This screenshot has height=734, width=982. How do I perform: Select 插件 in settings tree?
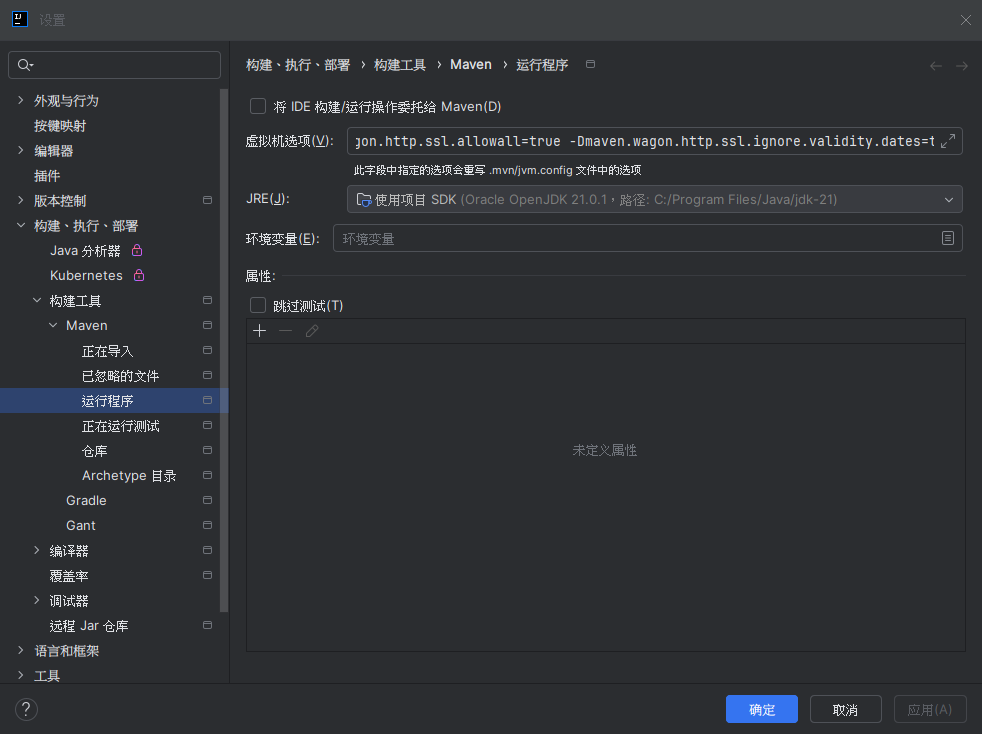(47, 176)
